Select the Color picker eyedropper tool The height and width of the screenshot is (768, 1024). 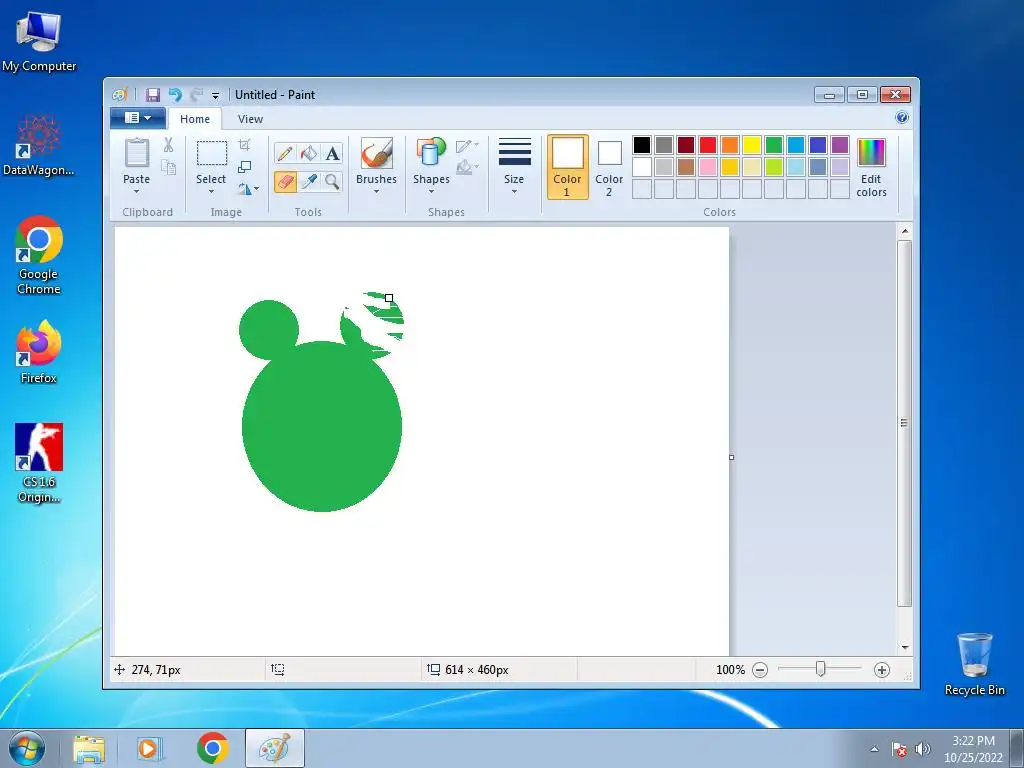pyautogui.click(x=308, y=182)
